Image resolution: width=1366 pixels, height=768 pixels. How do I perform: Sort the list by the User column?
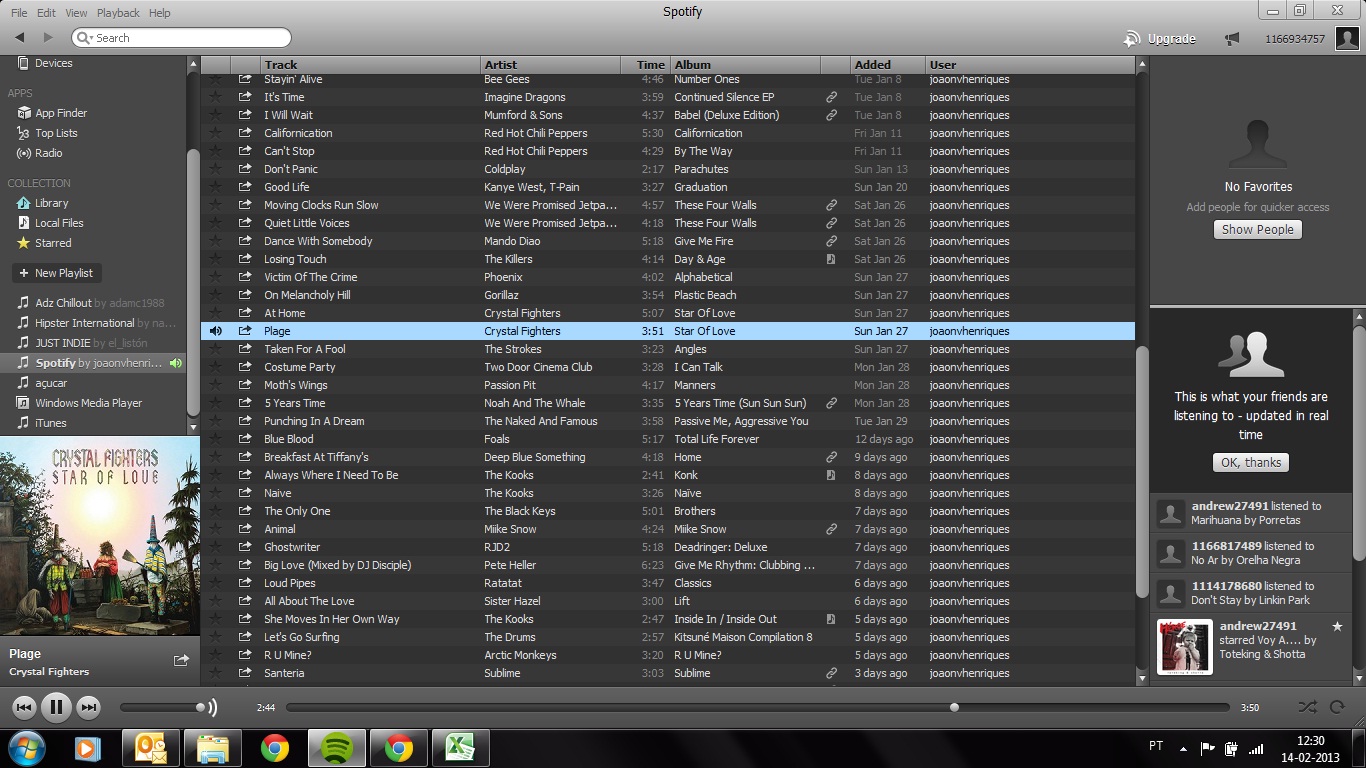[1030, 64]
